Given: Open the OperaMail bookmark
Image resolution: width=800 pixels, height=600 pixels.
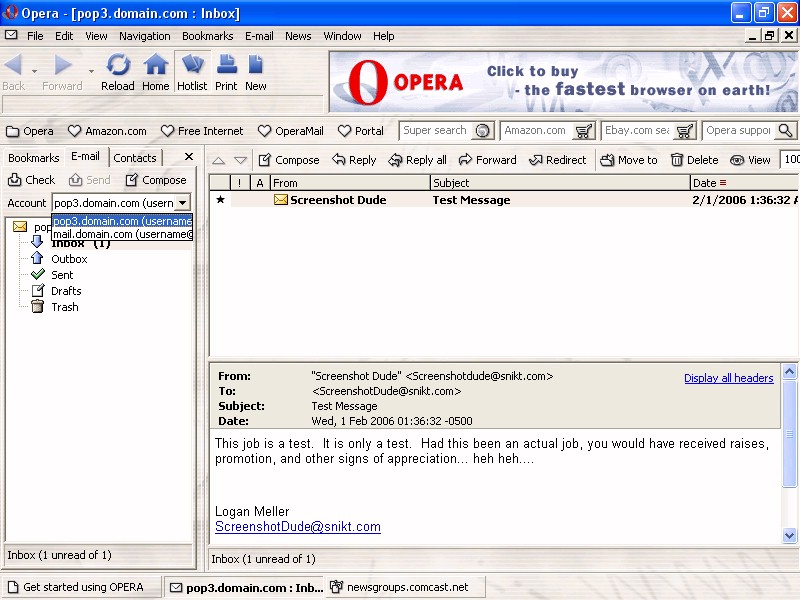Looking at the screenshot, I should point(291,131).
